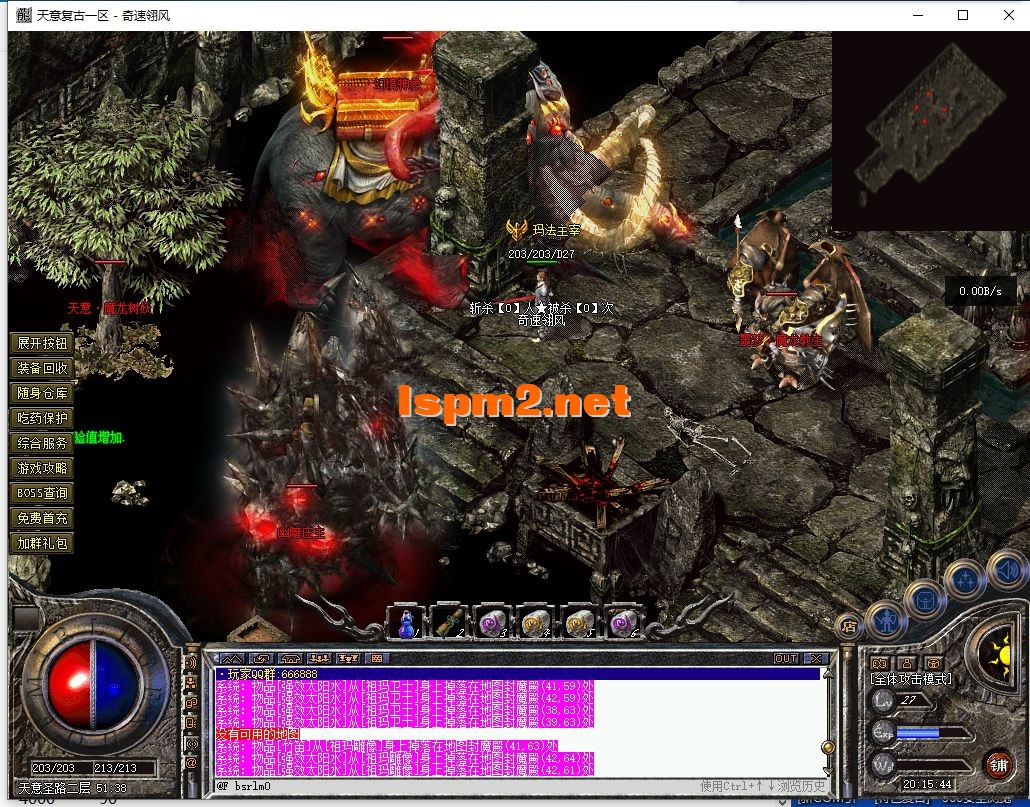Click the 玛法主宰 title badge above player
The height and width of the screenshot is (807, 1030).
[544, 230]
